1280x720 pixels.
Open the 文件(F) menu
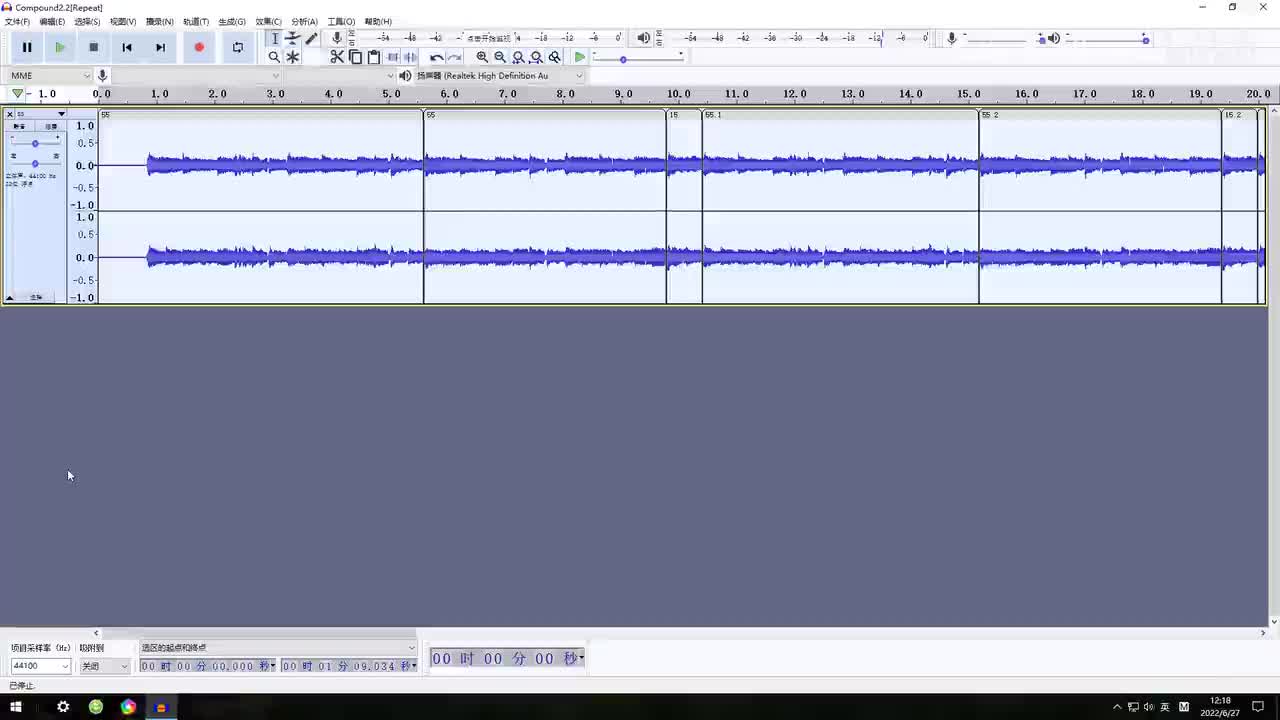pyautogui.click(x=17, y=21)
